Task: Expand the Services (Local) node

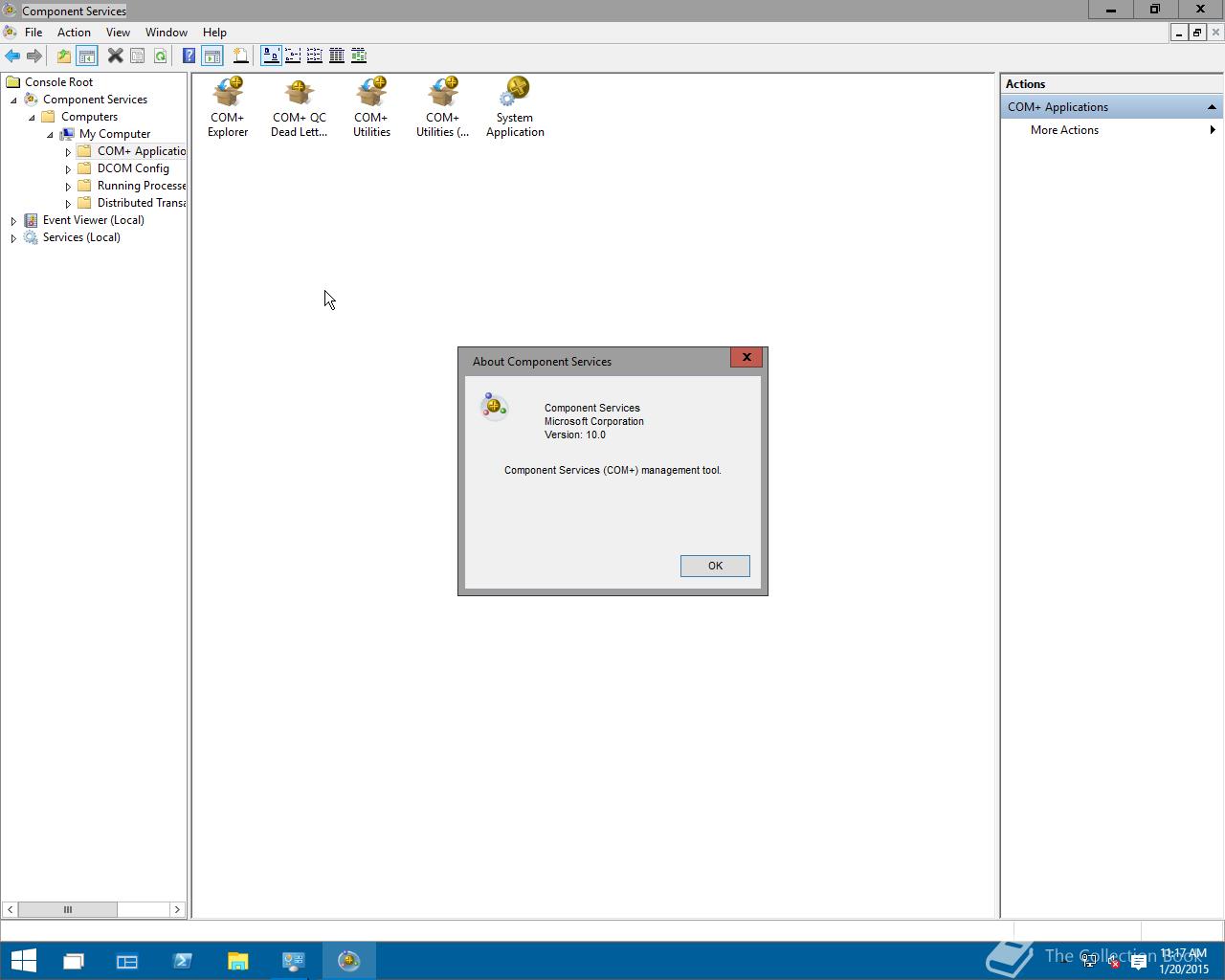Action: (13, 238)
